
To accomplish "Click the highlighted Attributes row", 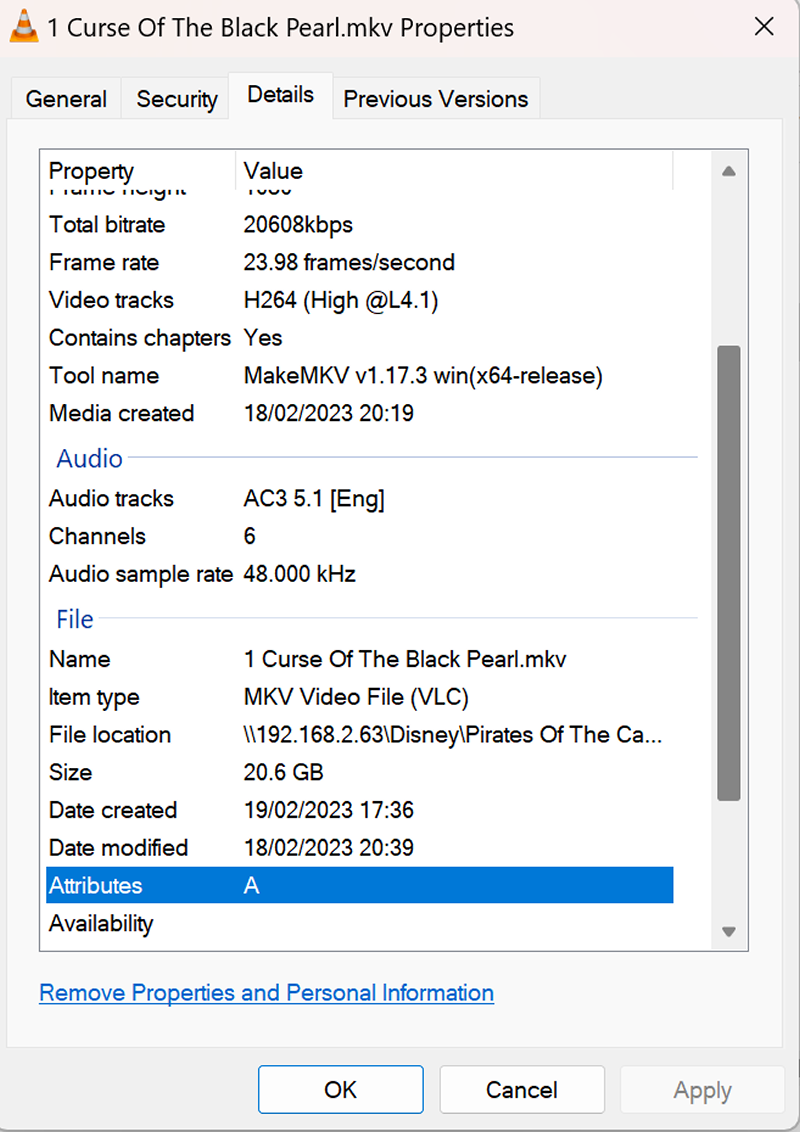I will click(x=360, y=885).
